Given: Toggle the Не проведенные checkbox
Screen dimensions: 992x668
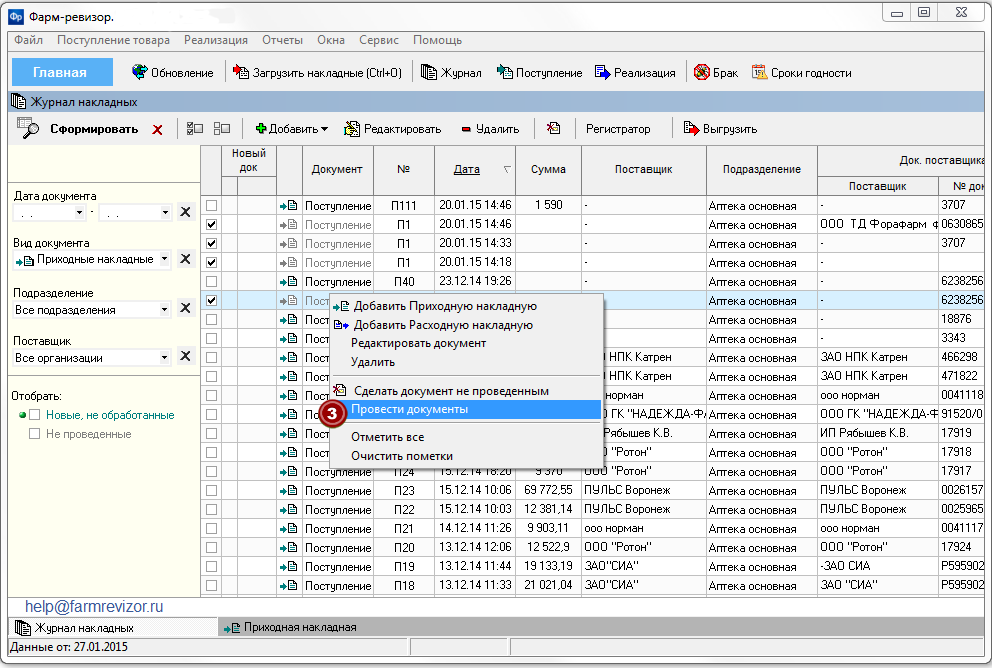Looking at the screenshot, I should tap(35, 434).
